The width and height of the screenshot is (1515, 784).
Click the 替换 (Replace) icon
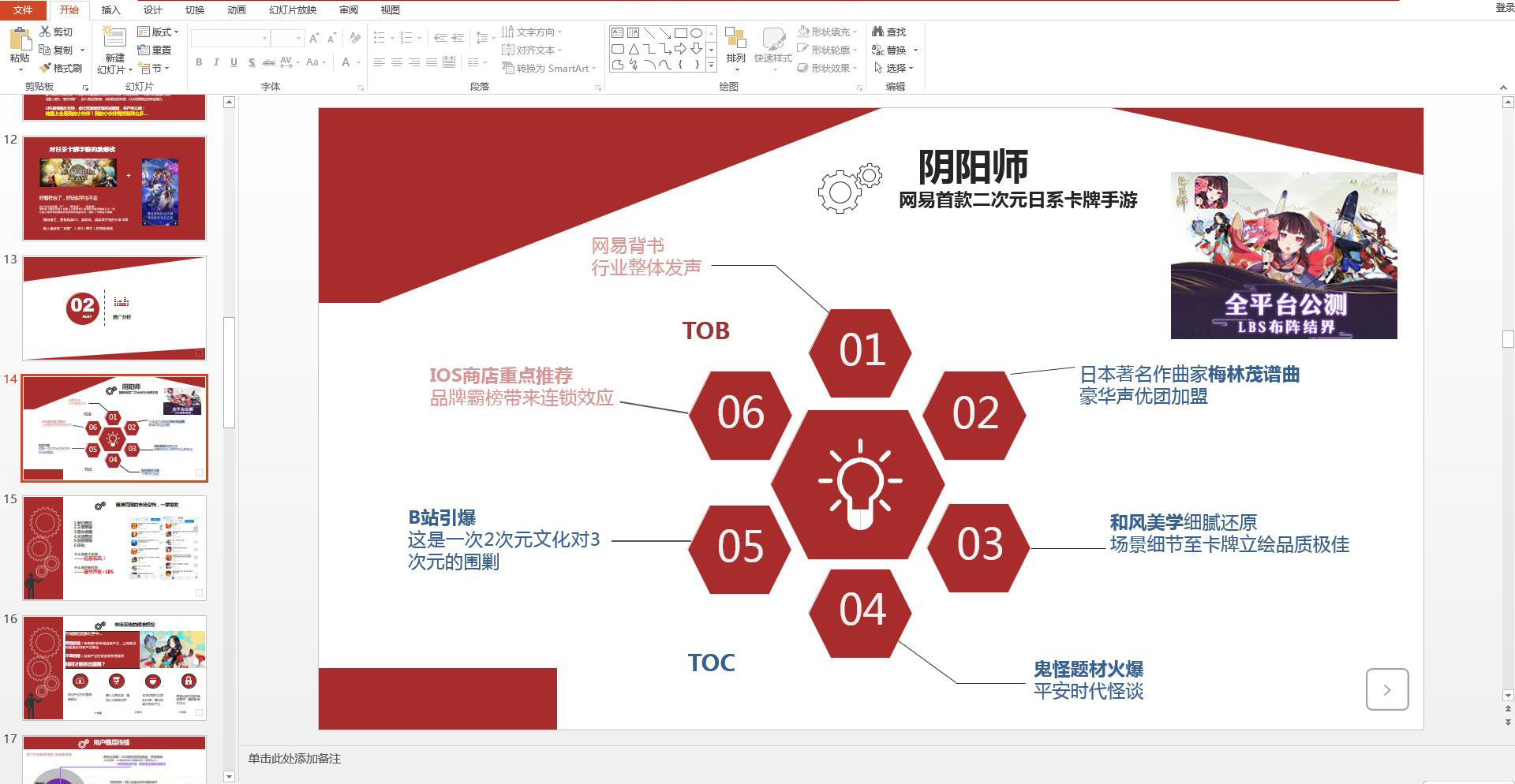pos(891,50)
